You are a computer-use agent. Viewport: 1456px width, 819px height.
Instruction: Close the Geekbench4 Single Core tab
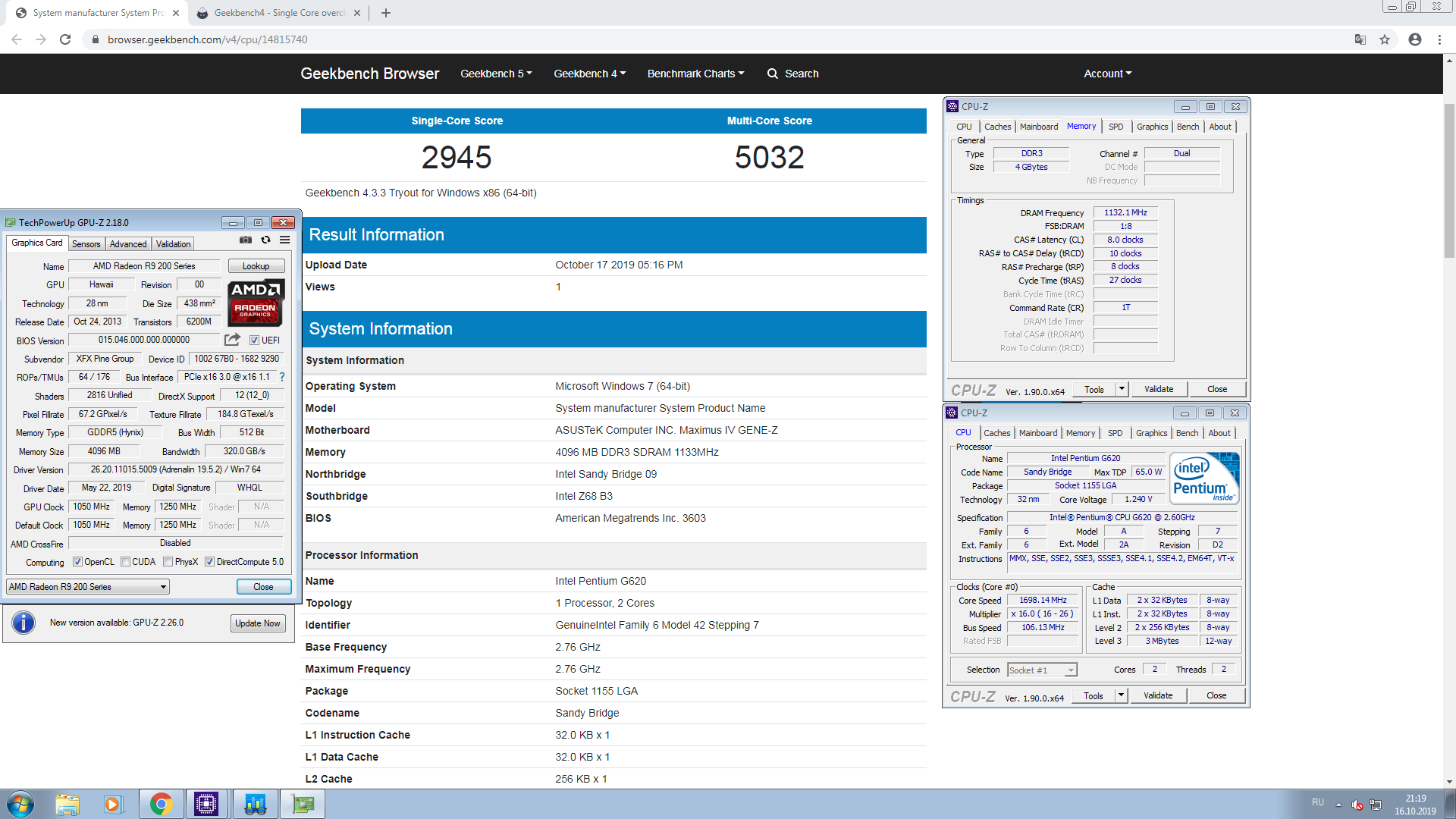click(x=357, y=13)
